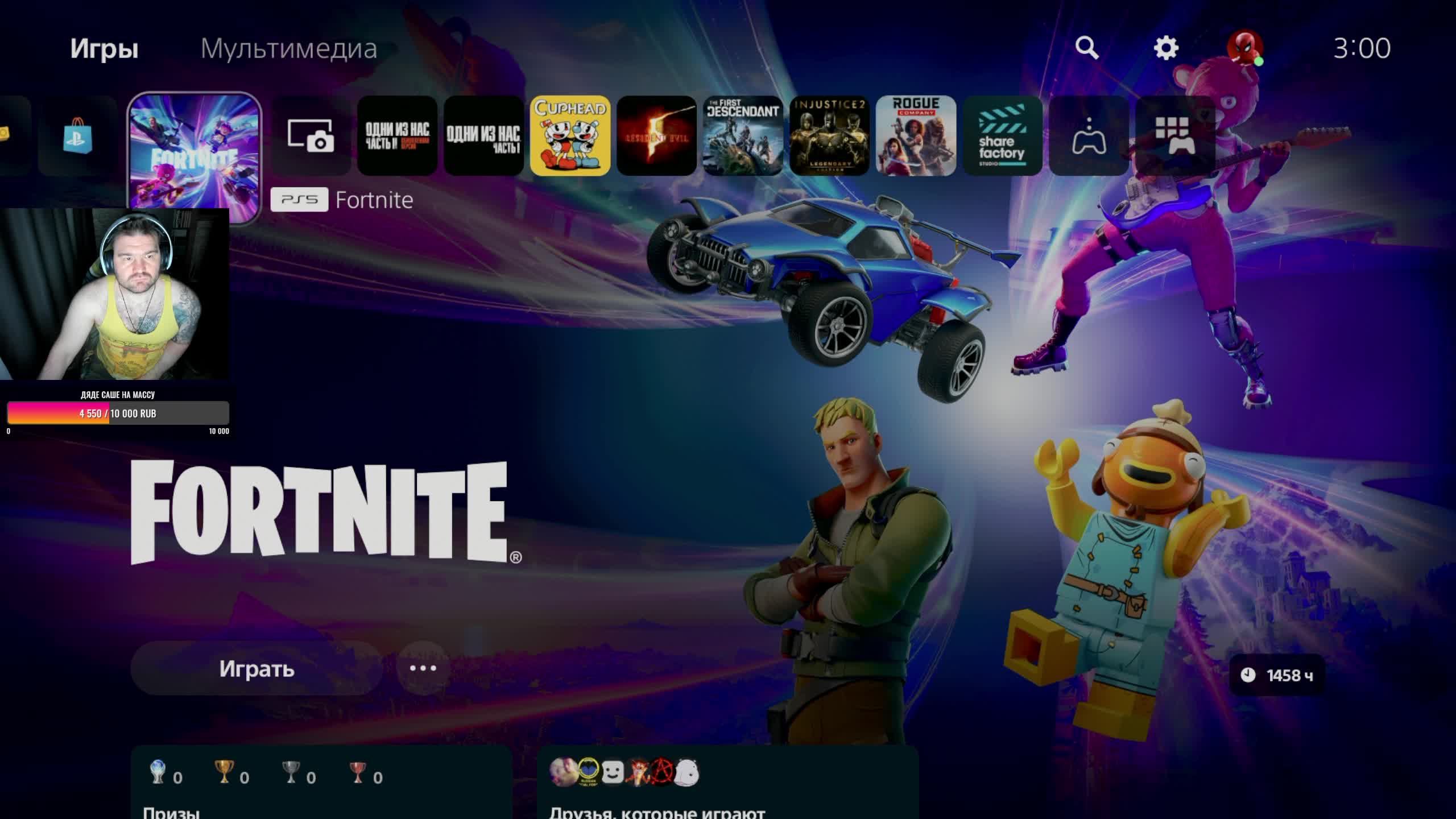Open the Remote Play controller icon
Screen dimensions: 1456x819
pos(1089,135)
